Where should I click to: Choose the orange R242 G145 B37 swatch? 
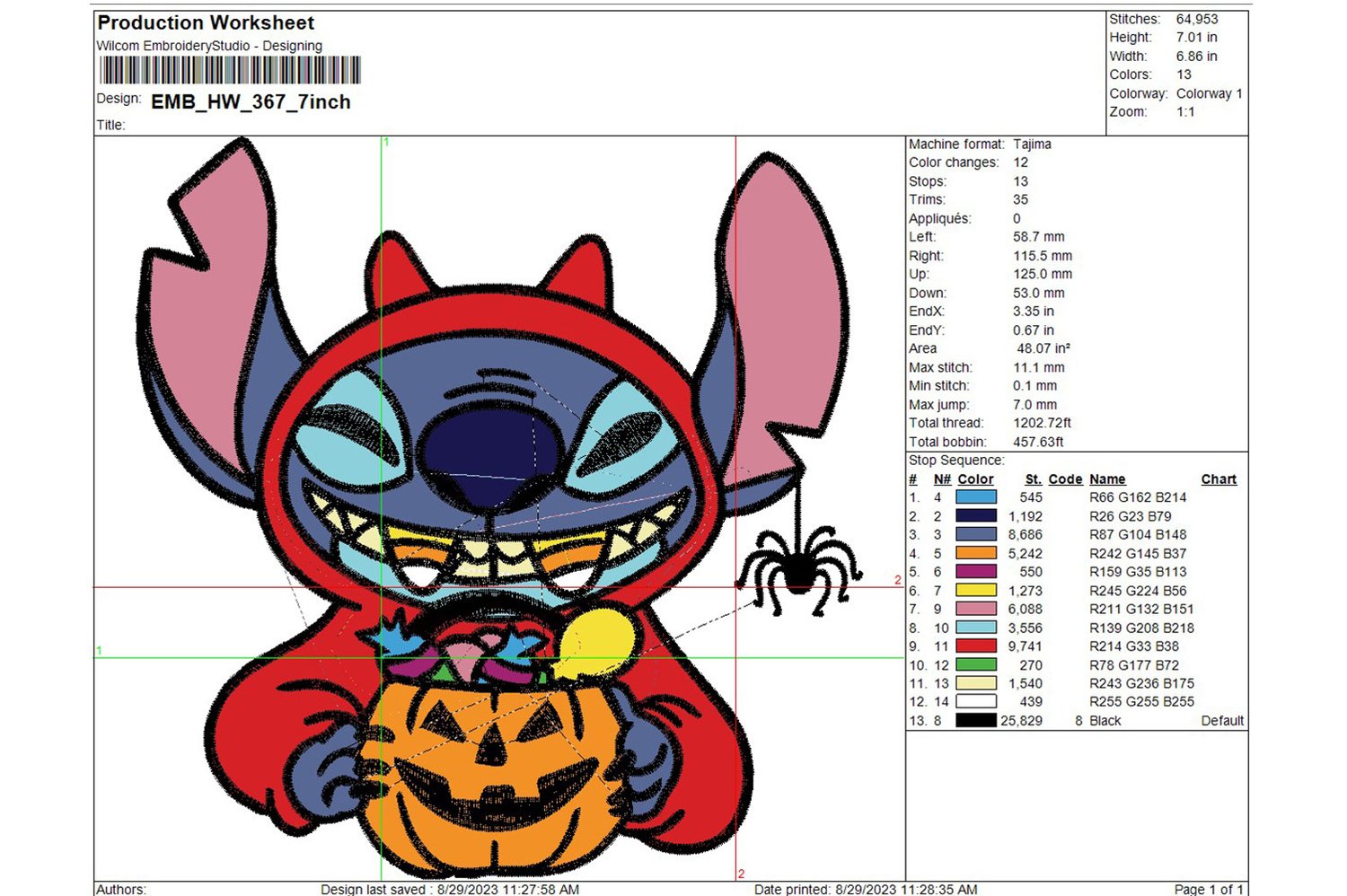[976, 553]
